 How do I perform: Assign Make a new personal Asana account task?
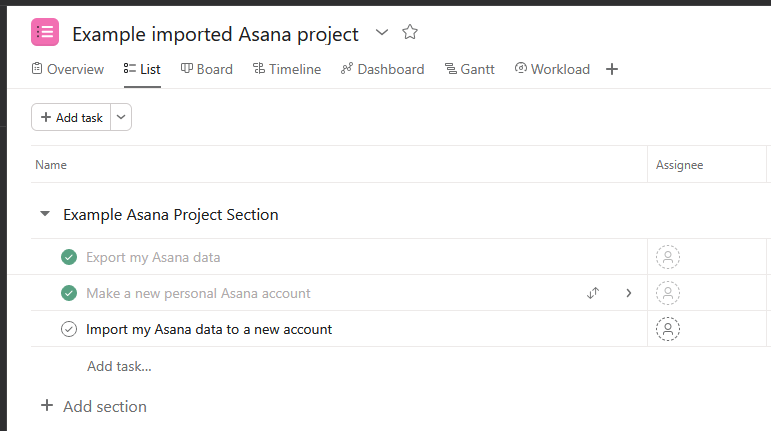668,293
